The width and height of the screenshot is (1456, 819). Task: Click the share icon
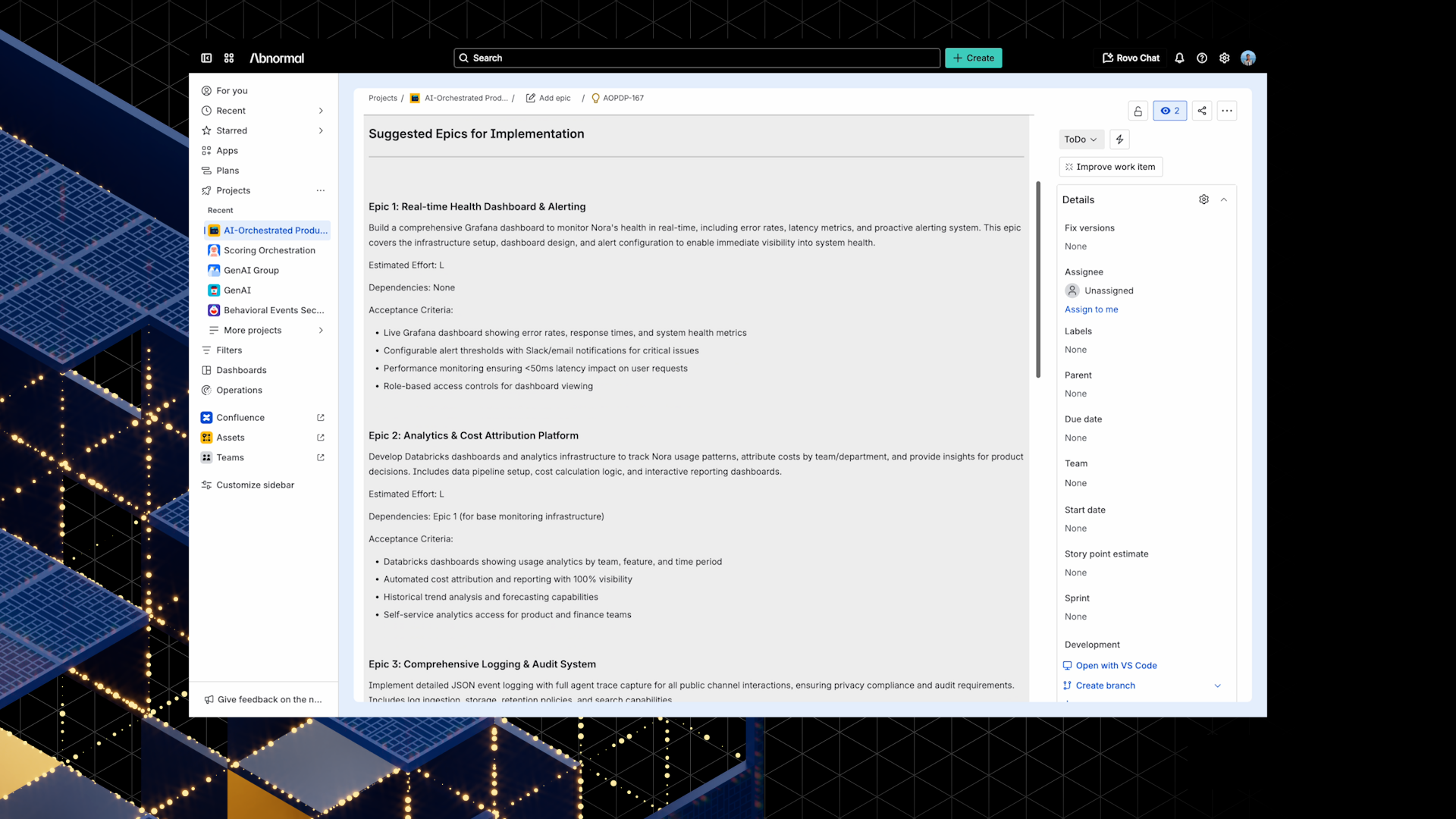[1202, 111]
